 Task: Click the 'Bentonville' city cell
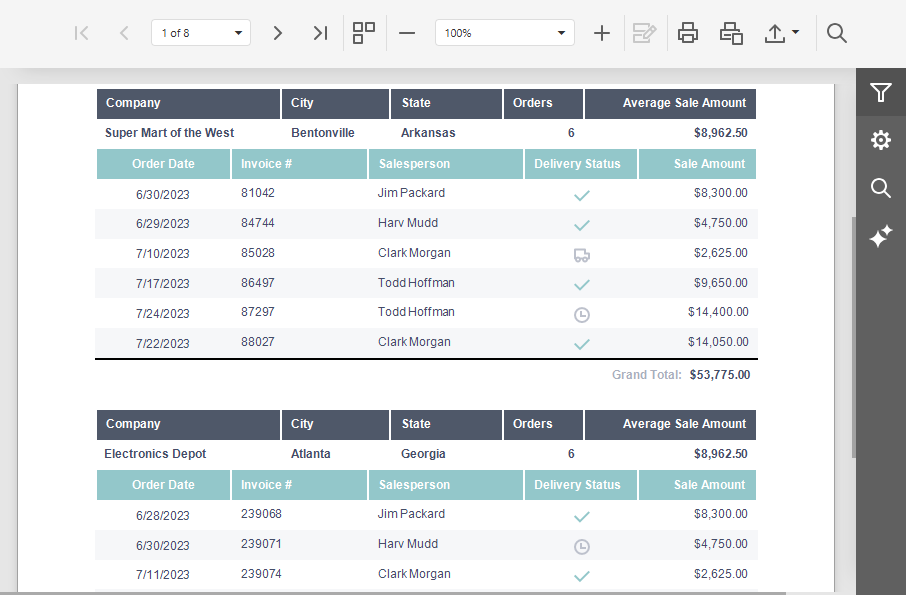tap(322, 133)
